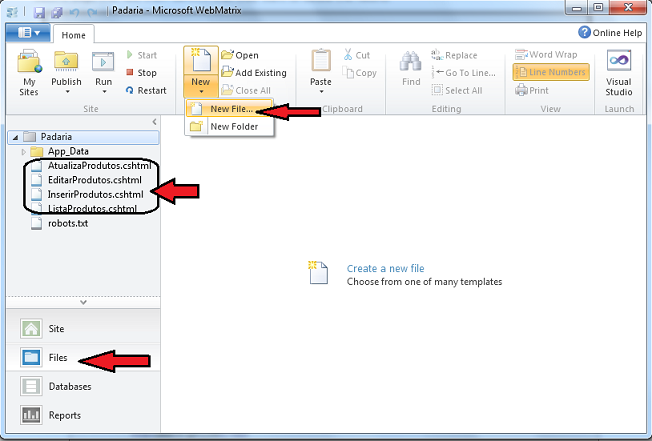Open Online Help
652x441 pixels.
click(x=610, y=32)
